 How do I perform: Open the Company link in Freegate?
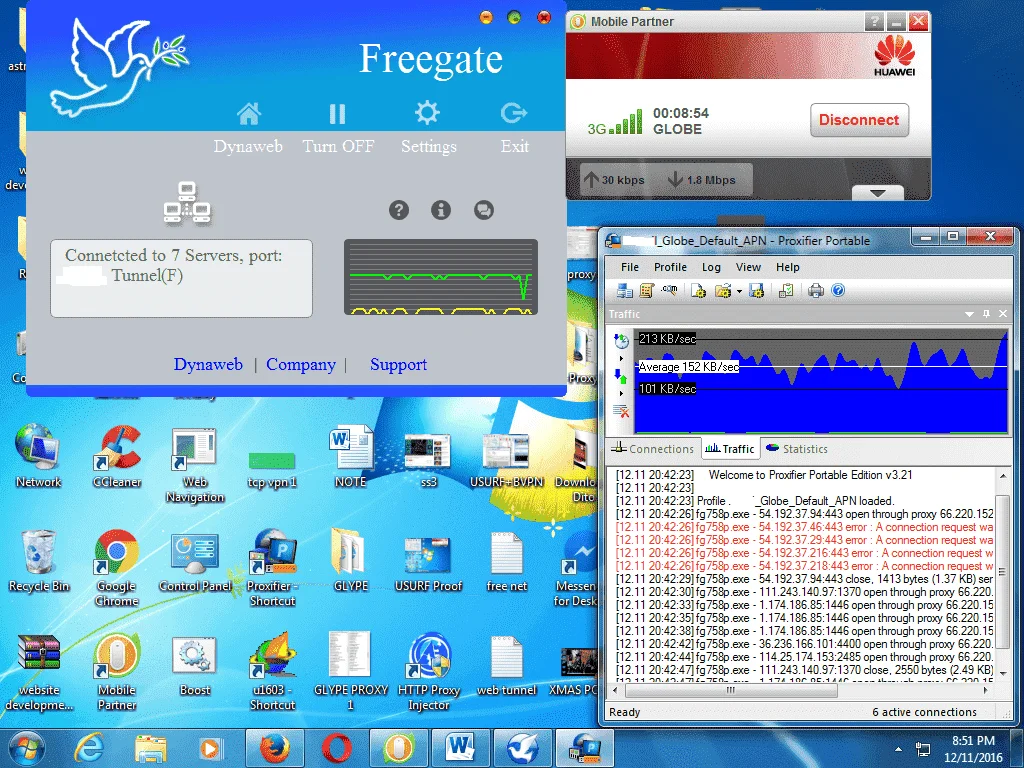pyautogui.click(x=301, y=364)
